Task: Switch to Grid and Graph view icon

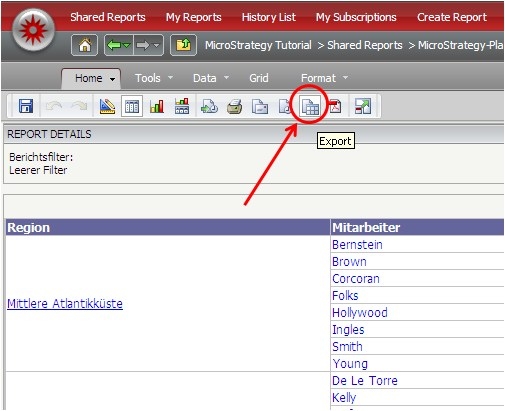Action: point(182,106)
